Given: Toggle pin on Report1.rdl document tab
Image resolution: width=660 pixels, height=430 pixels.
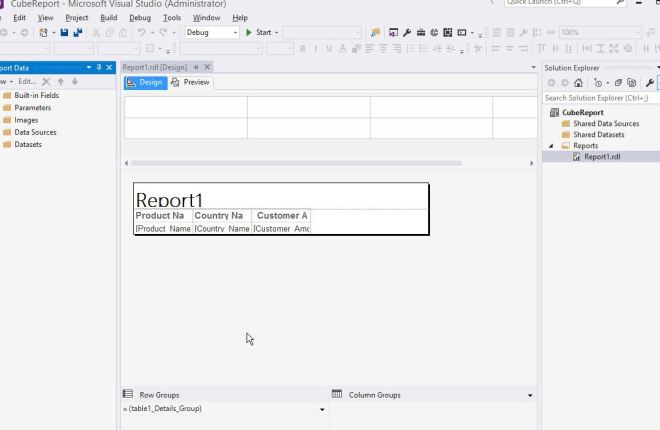Looking at the screenshot, I should tap(196, 67).
